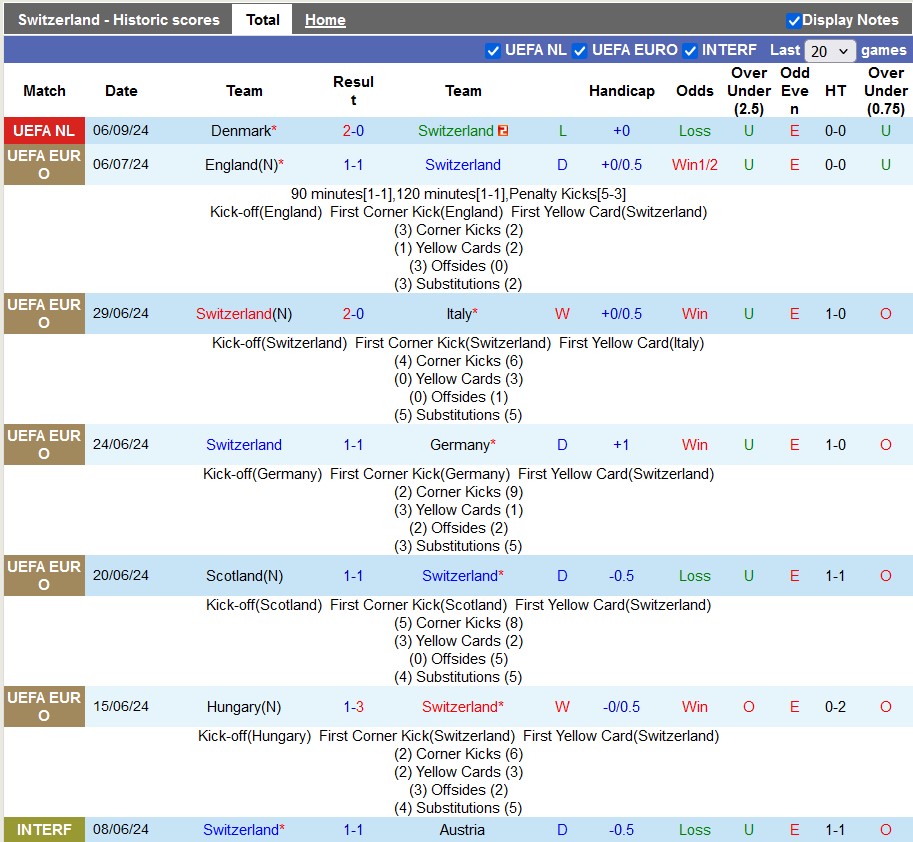Disable the UEFA EURO filter checkbox
913x842 pixels.
click(579, 50)
